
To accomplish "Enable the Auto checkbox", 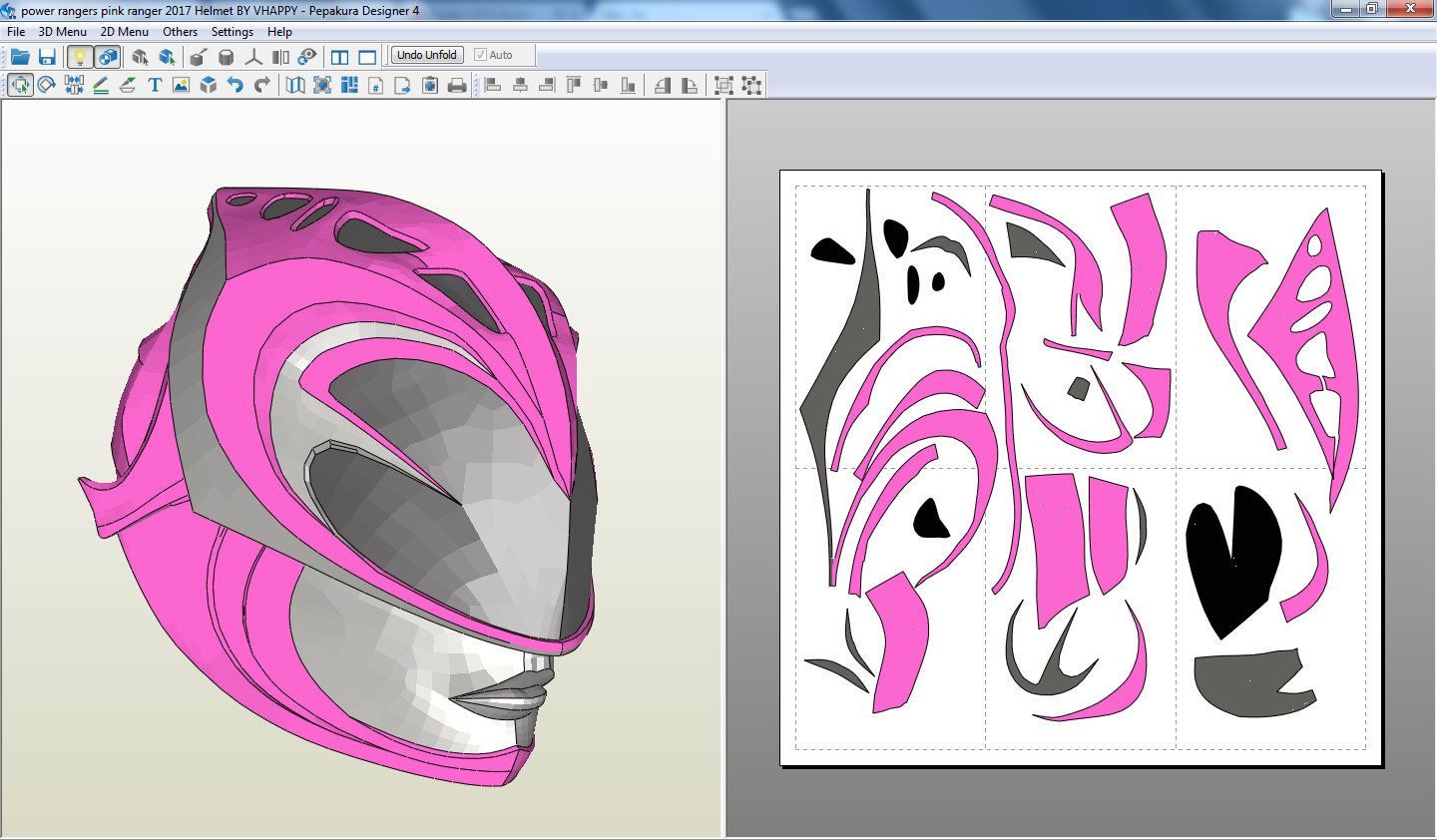I will (x=481, y=55).
